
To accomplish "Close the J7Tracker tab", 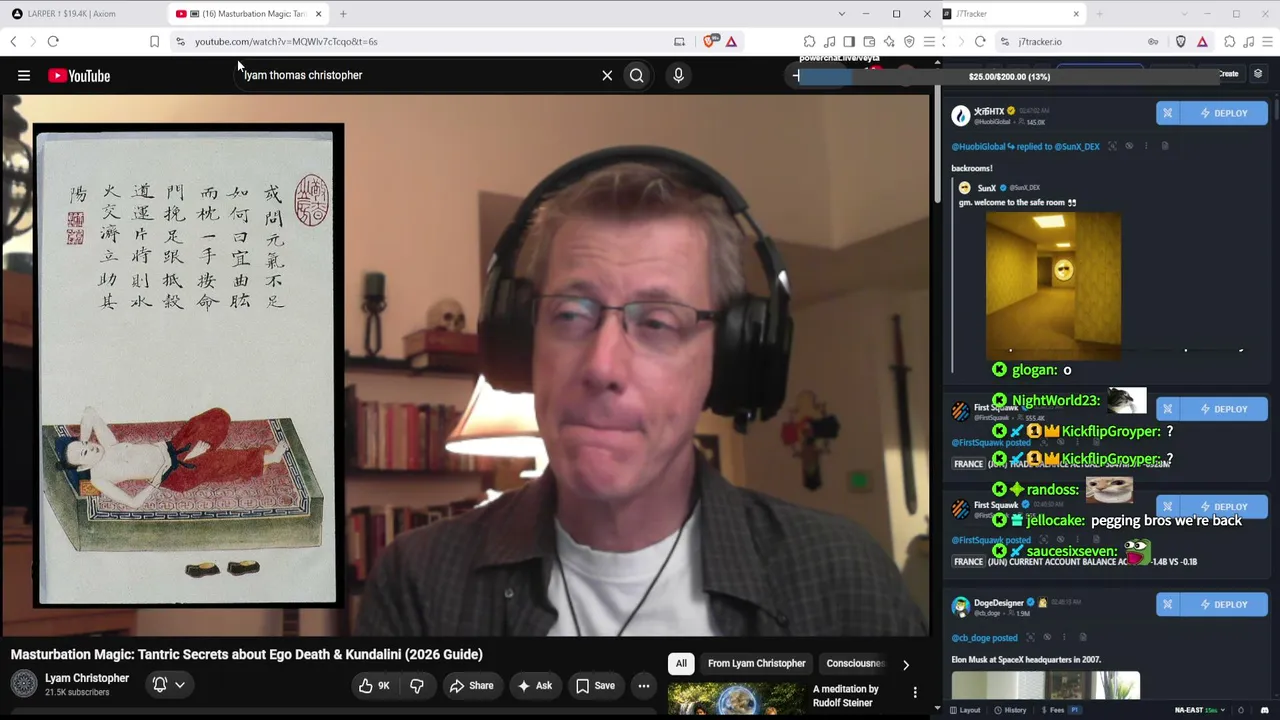I will pyautogui.click(x=1076, y=14).
